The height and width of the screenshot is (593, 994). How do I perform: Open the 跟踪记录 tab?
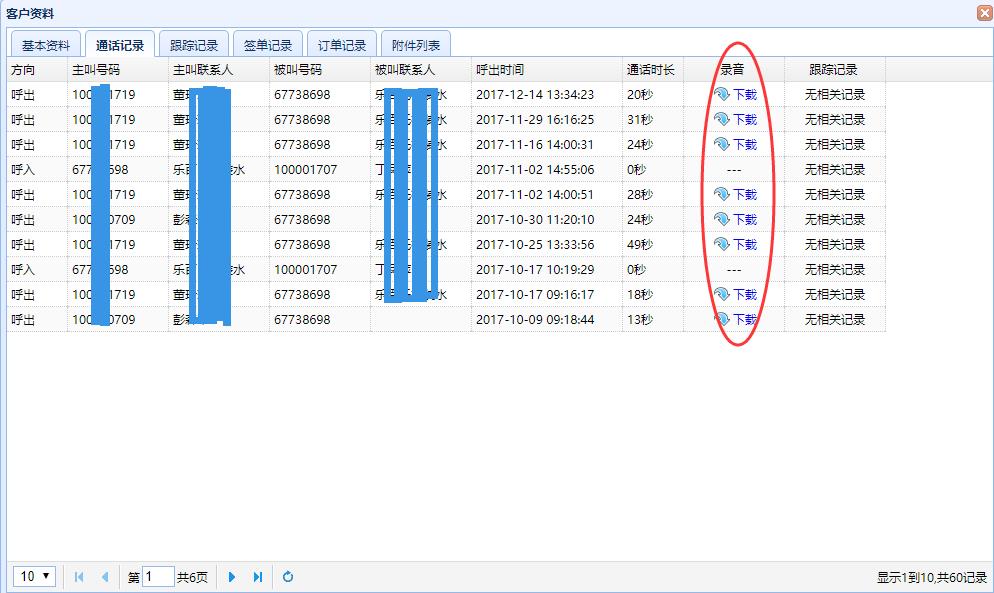click(194, 43)
